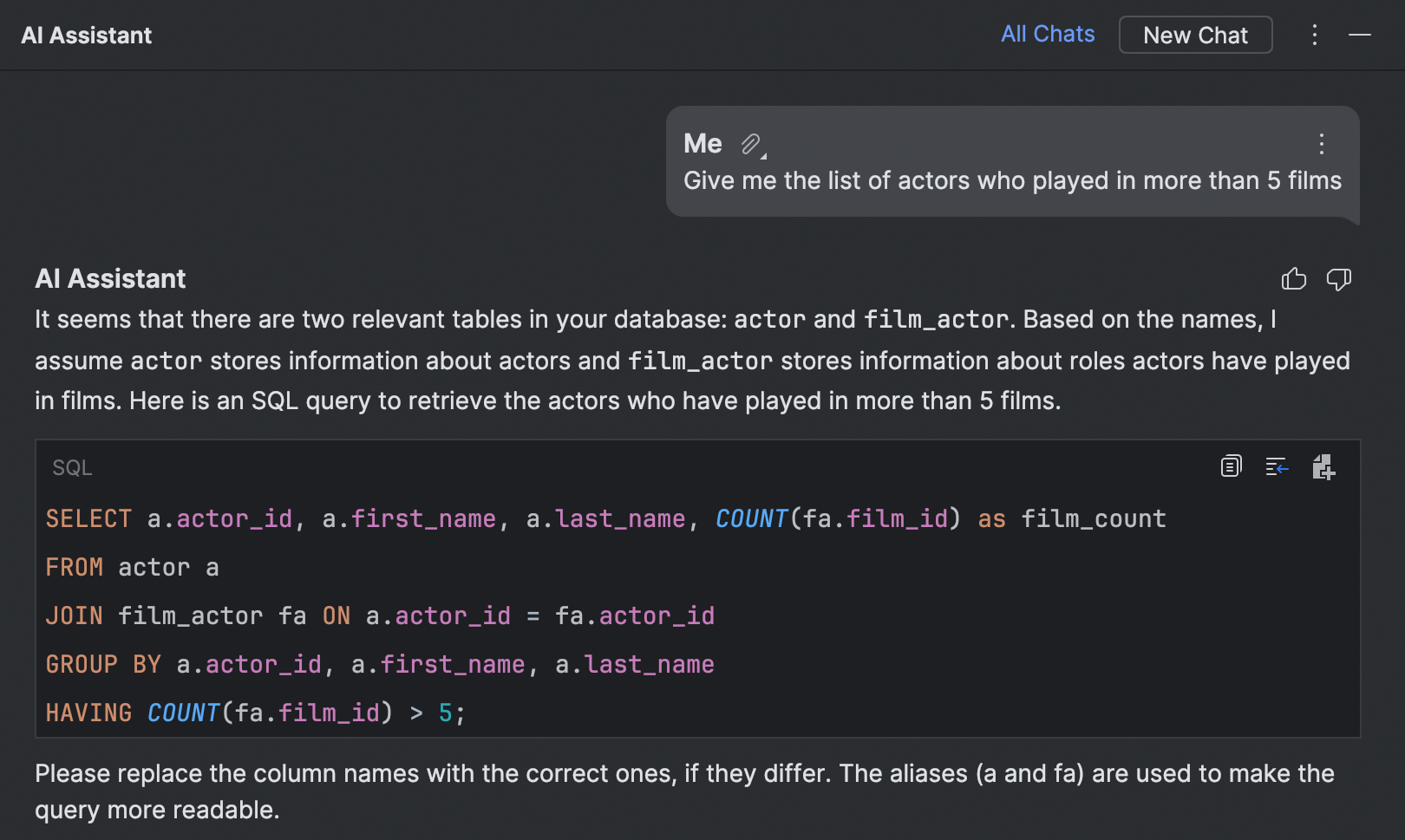
Task: Click the JOIN film_actor code line
Action: [379, 615]
